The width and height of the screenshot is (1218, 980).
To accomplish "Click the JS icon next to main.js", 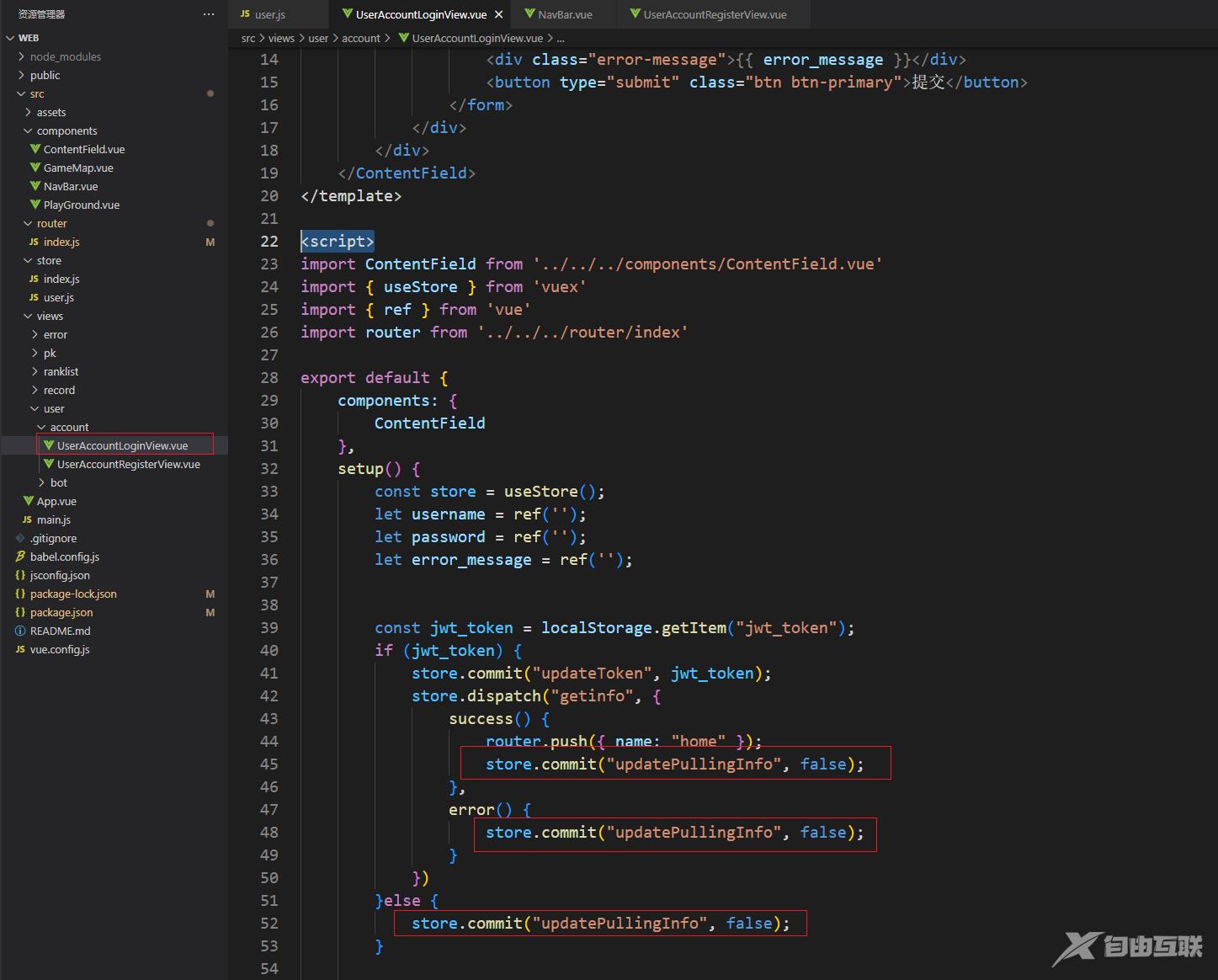I will pos(27,519).
